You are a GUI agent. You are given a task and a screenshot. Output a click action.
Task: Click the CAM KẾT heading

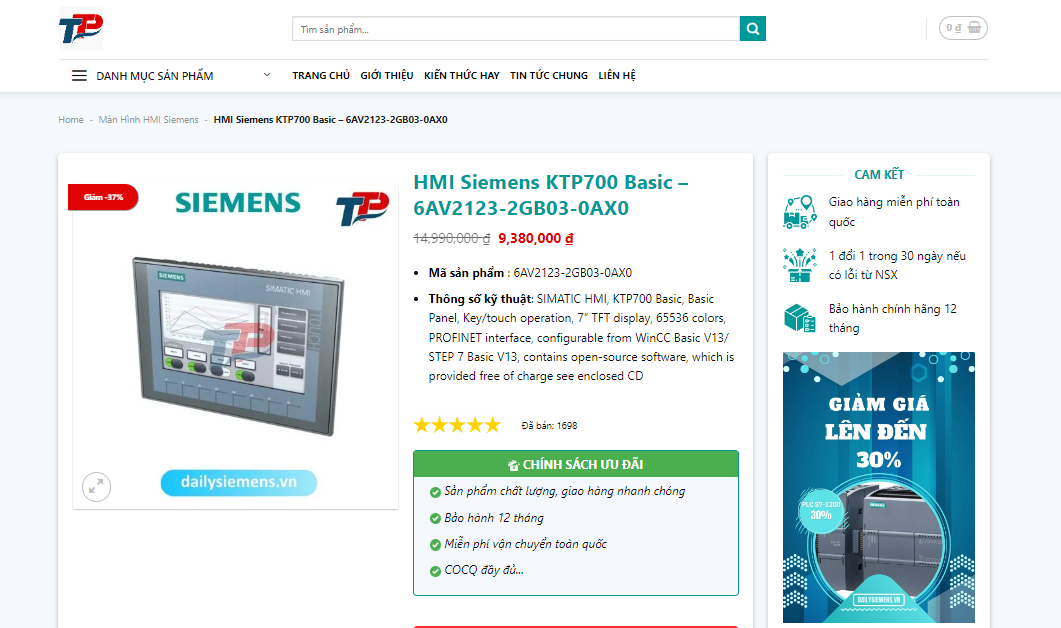[879, 175]
